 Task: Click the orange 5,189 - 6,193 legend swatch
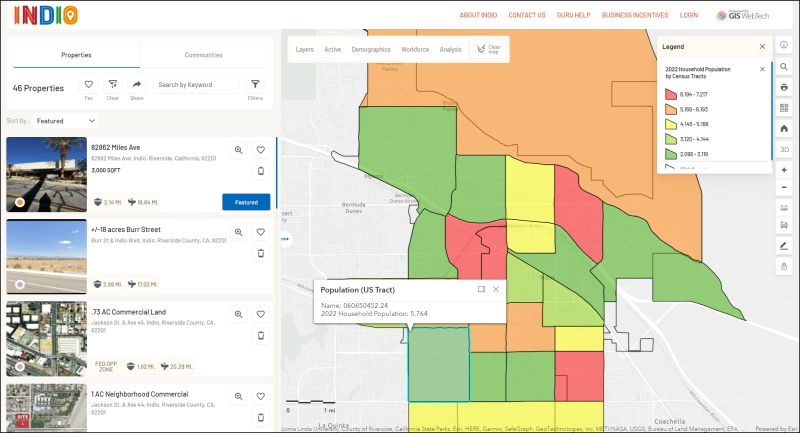(x=671, y=109)
